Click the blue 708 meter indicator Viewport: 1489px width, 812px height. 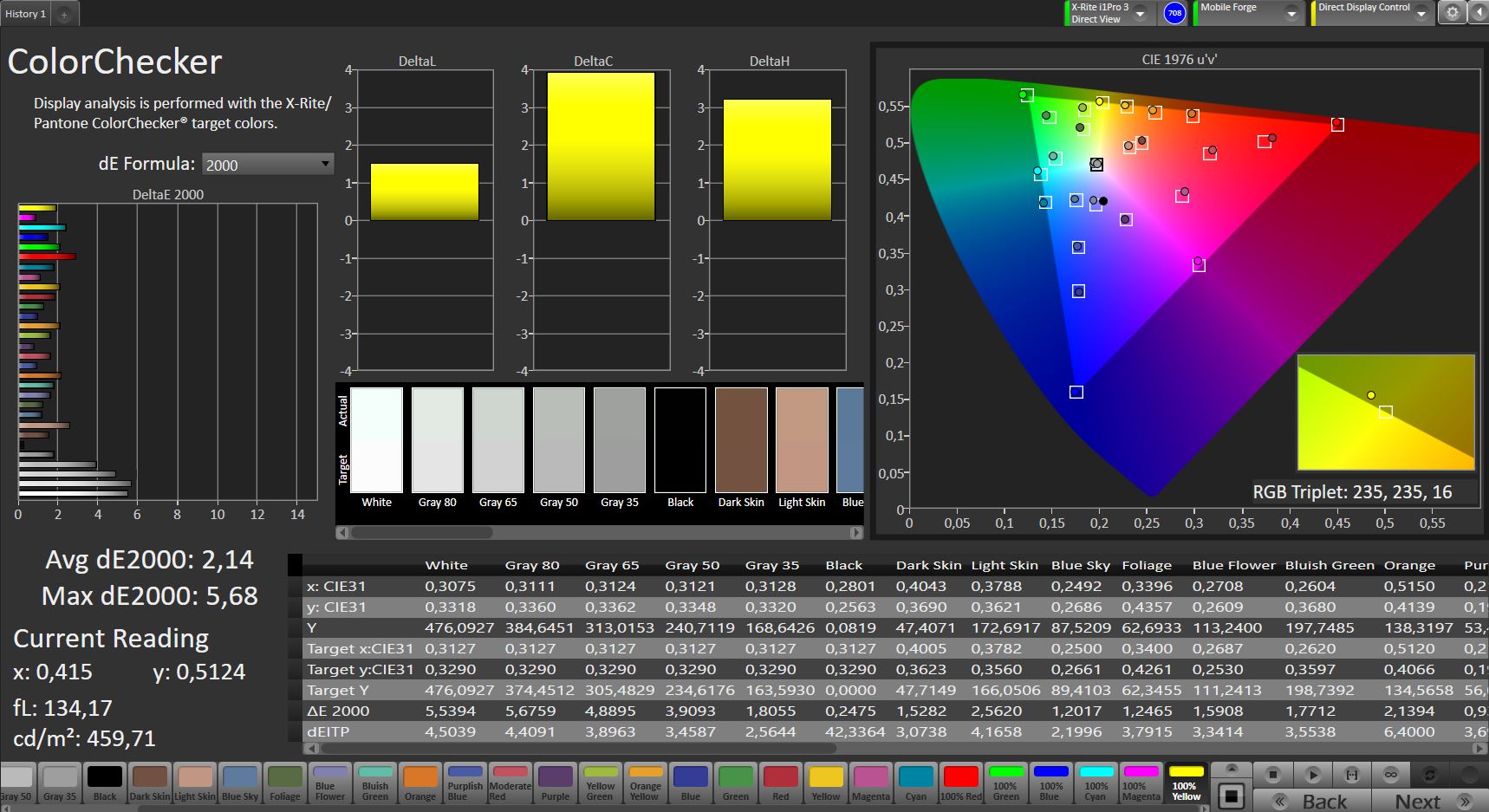1174,13
